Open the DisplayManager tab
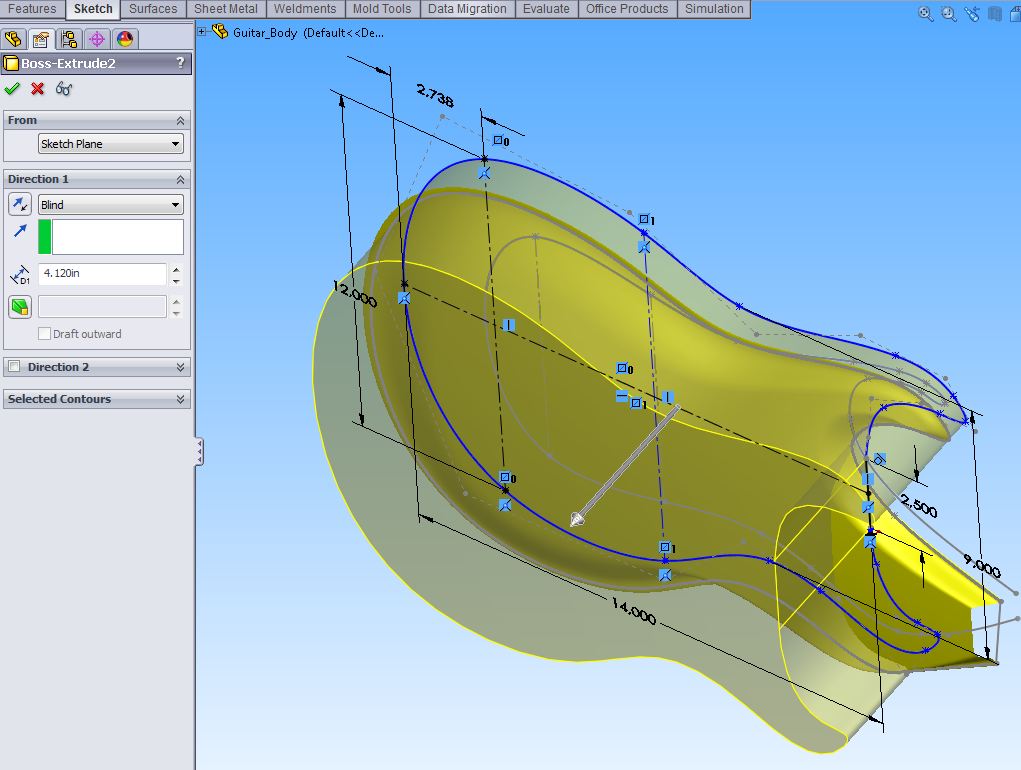The width and height of the screenshot is (1021, 770). coord(122,38)
